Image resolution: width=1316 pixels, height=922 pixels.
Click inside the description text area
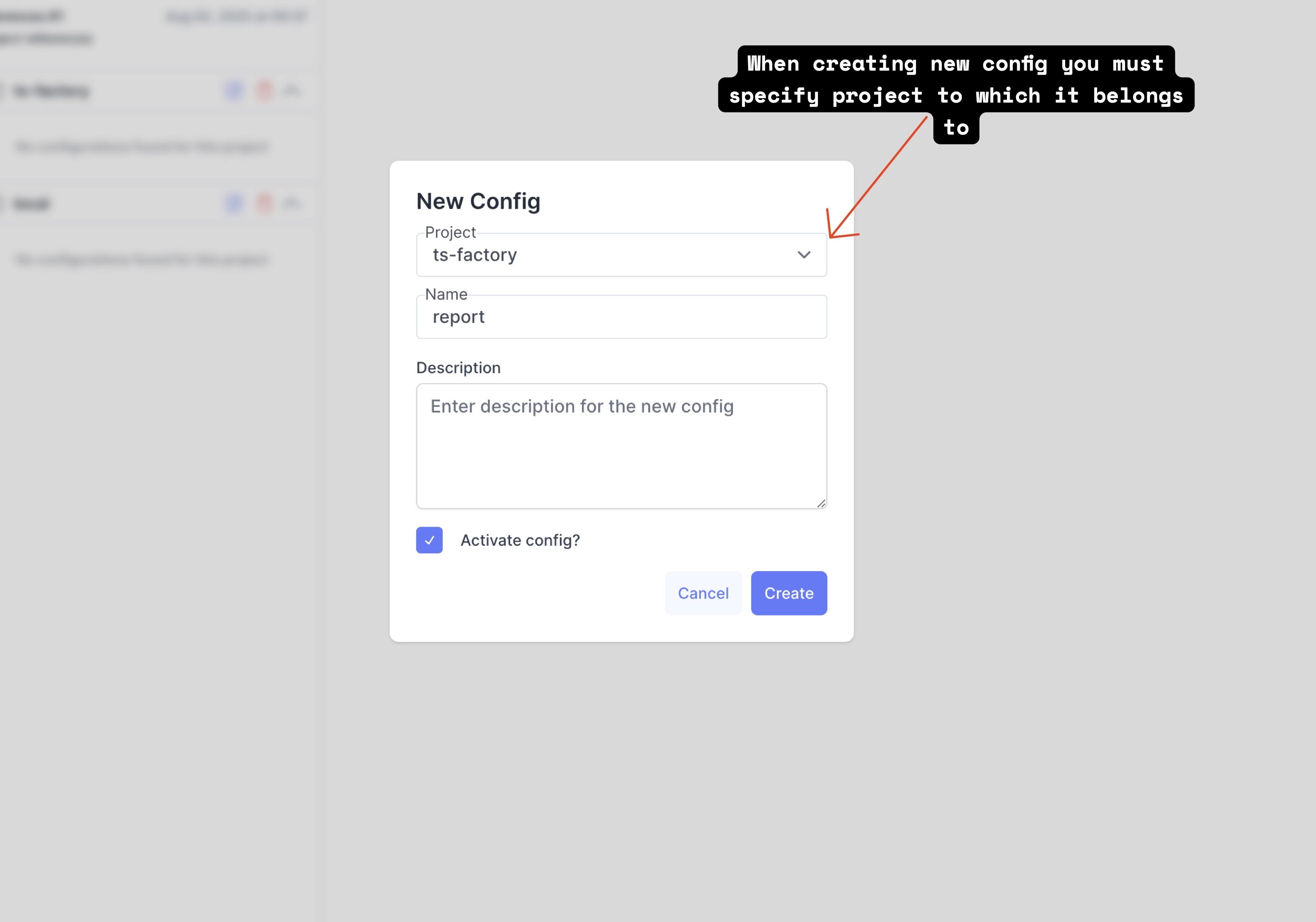point(621,446)
